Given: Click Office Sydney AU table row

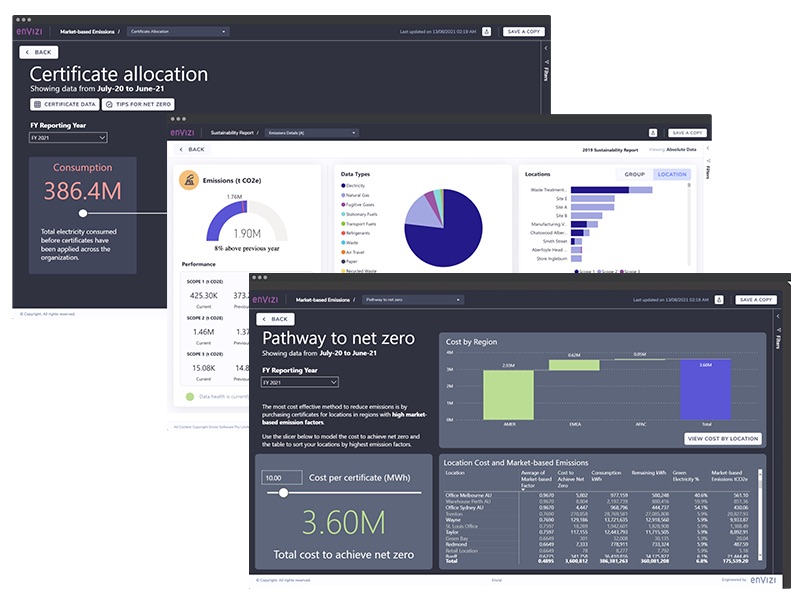Looking at the screenshot, I should 596,508.
